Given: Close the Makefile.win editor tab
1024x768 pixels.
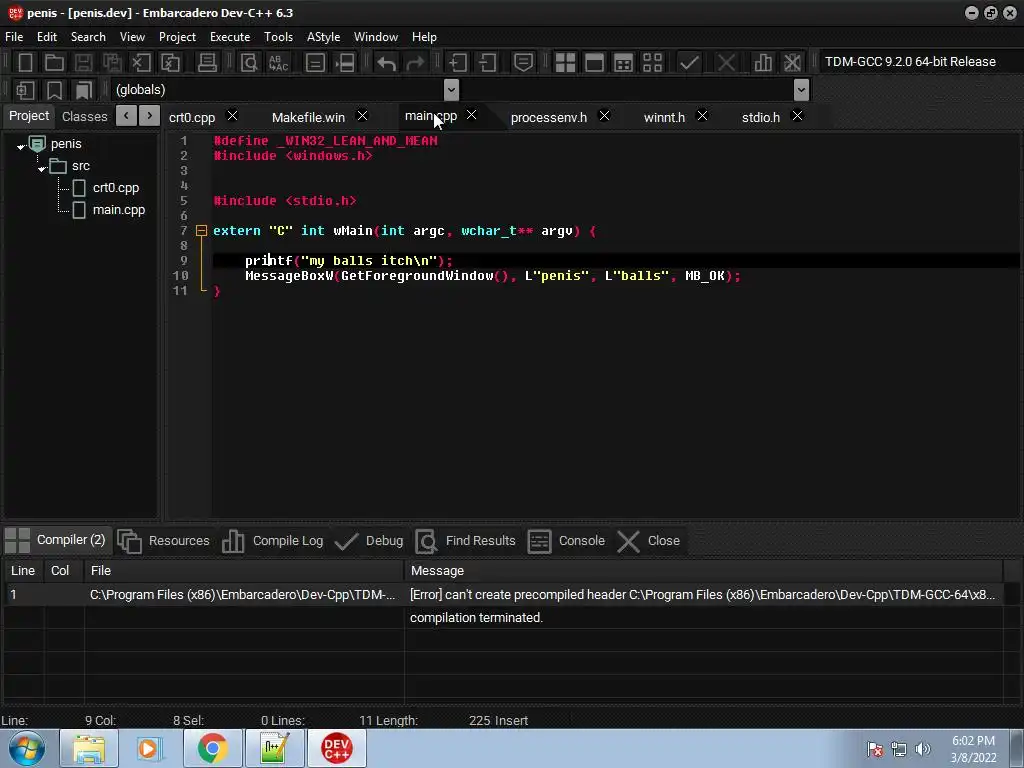Looking at the screenshot, I should (362, 116).
